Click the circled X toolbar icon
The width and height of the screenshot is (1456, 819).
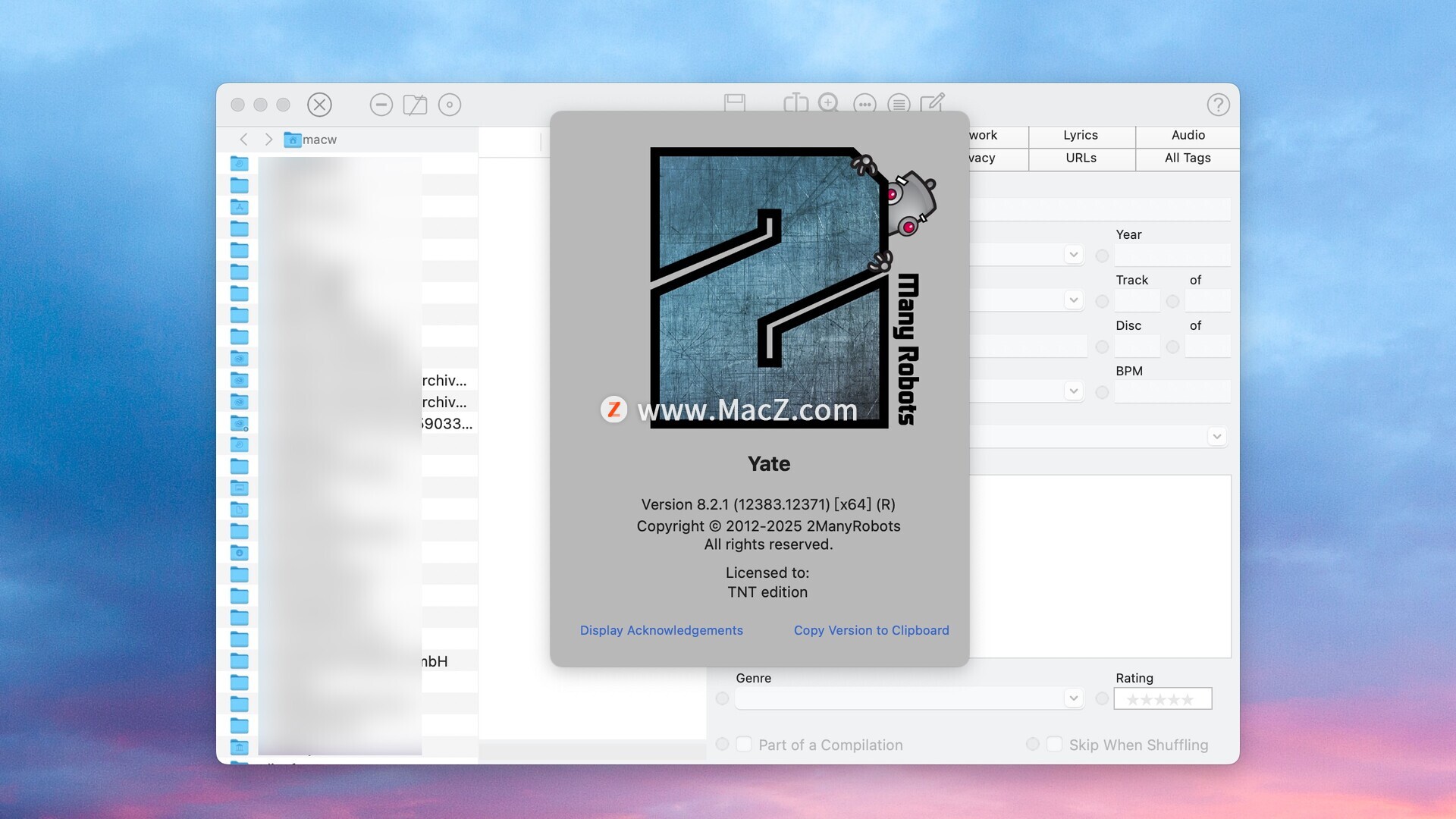(x=319, y=105)
